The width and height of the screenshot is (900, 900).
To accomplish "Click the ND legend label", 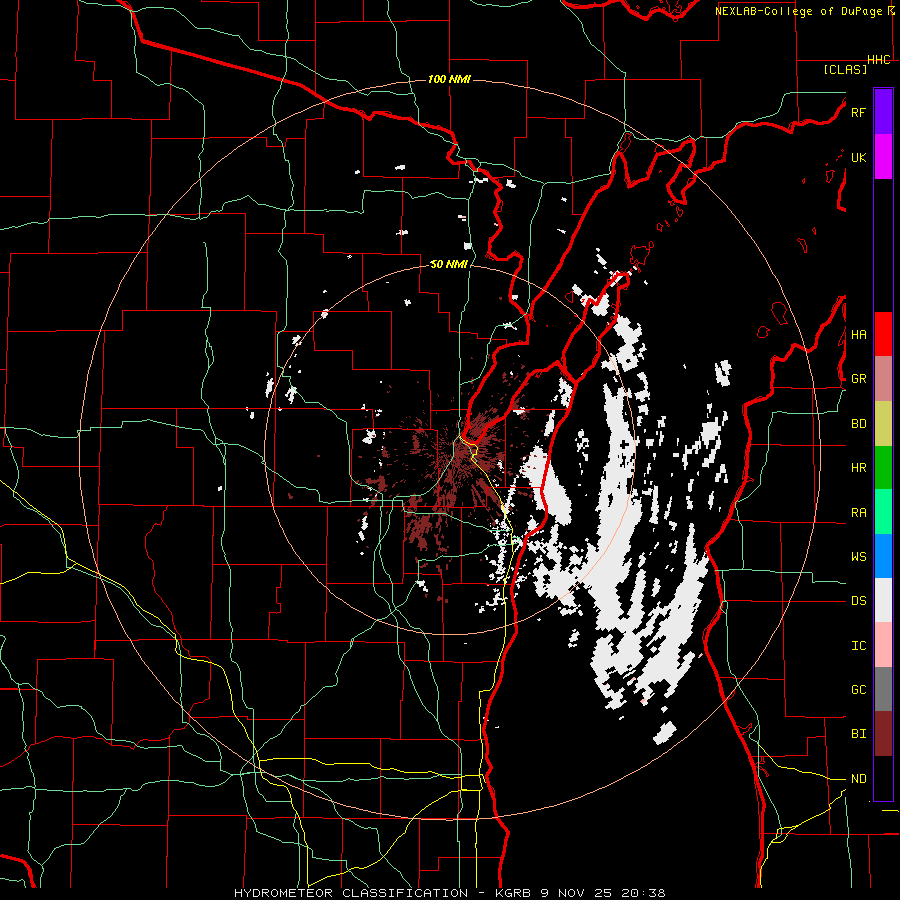I will tap(858, 779).
